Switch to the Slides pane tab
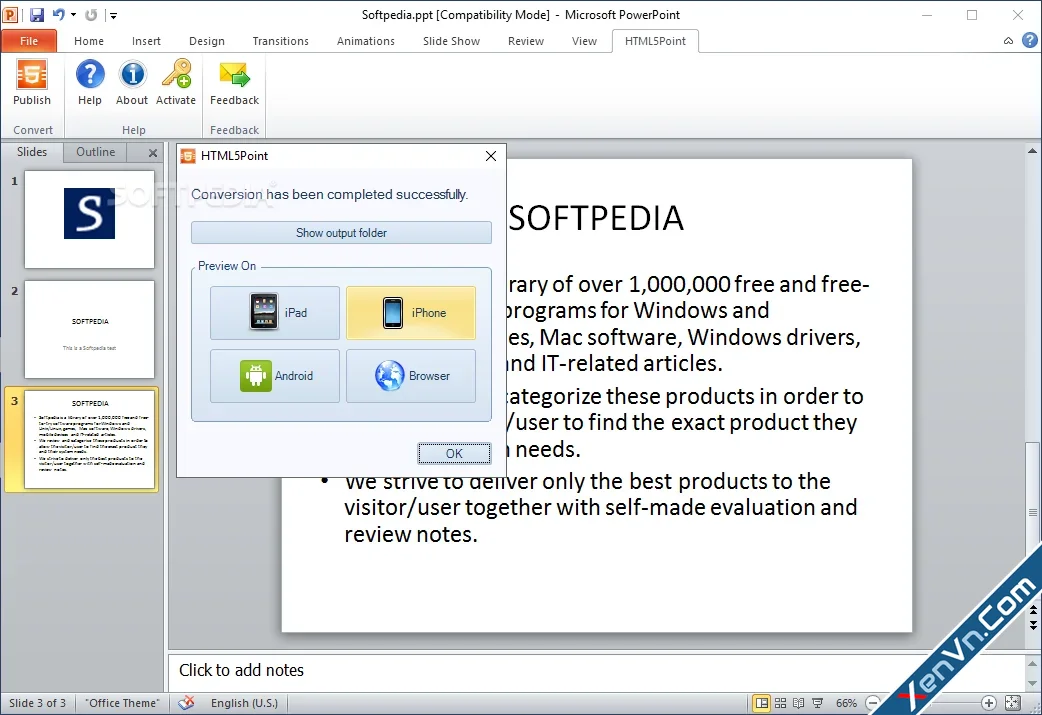 pos(32,152)
